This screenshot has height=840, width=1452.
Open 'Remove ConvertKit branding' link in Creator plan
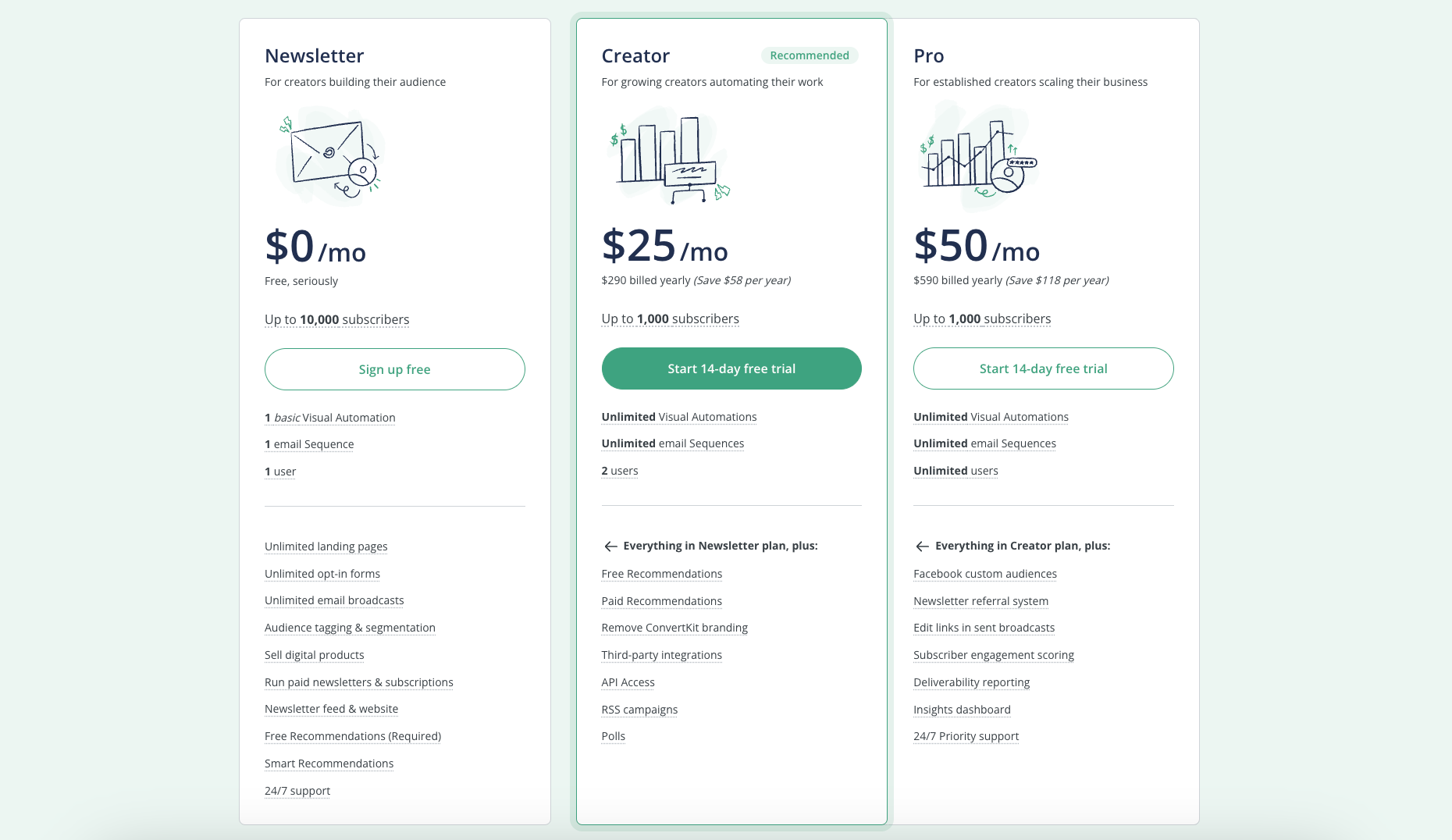(x=674, y=628)
